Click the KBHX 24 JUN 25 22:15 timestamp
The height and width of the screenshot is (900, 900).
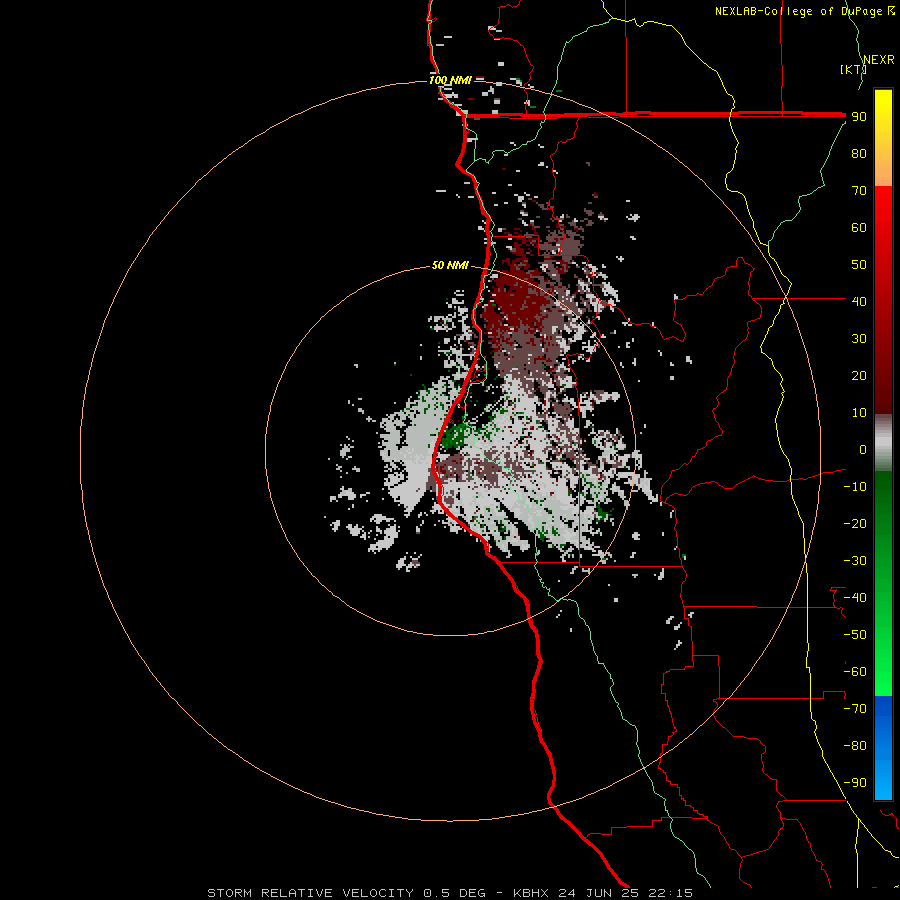603,893
